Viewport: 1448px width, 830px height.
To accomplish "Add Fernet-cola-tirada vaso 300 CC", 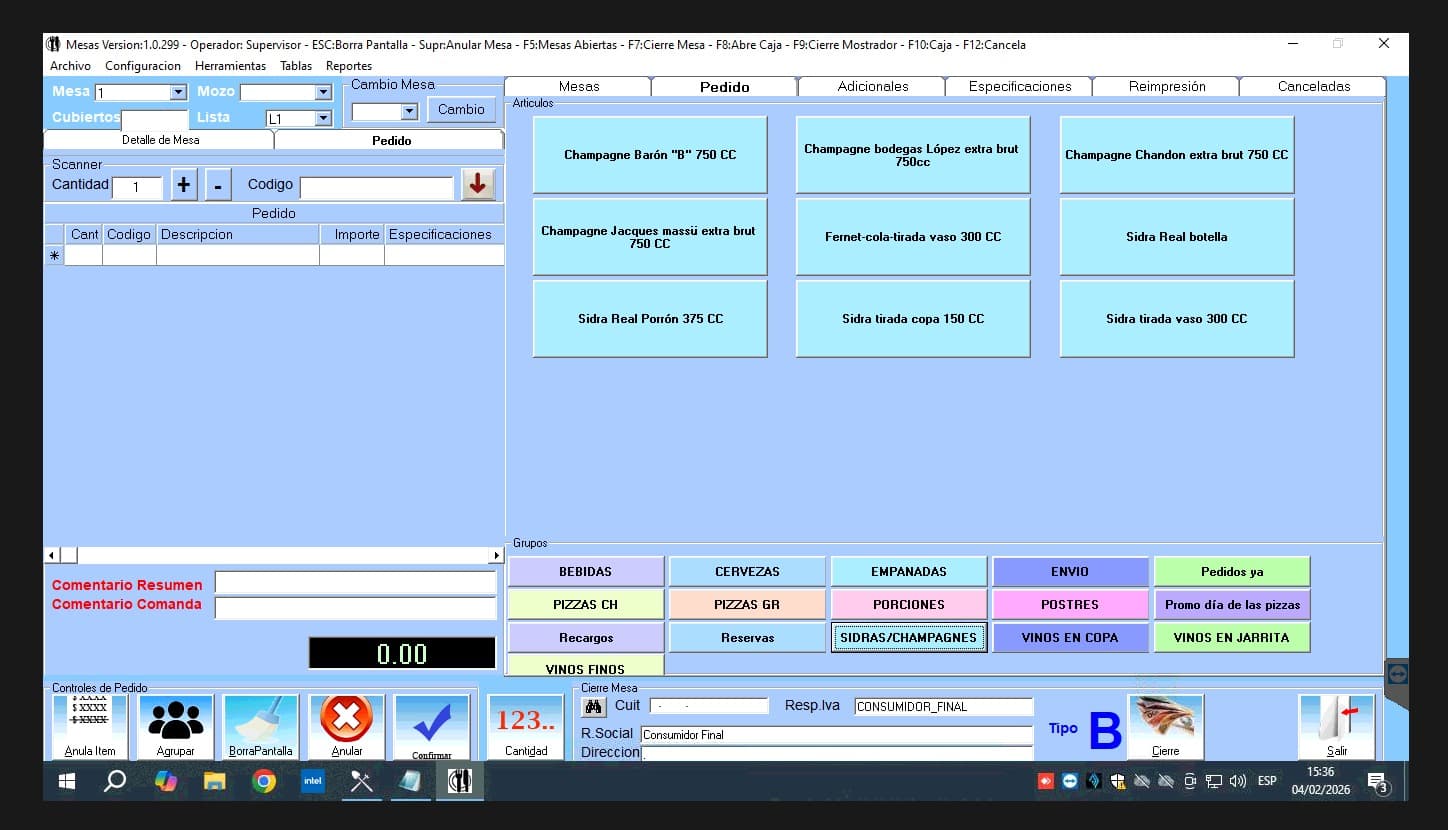I will point(913,237).
